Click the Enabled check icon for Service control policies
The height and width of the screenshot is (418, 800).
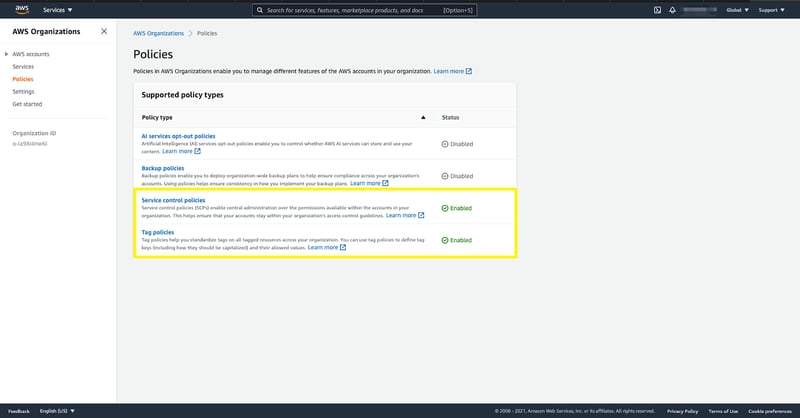click(445, 208)
